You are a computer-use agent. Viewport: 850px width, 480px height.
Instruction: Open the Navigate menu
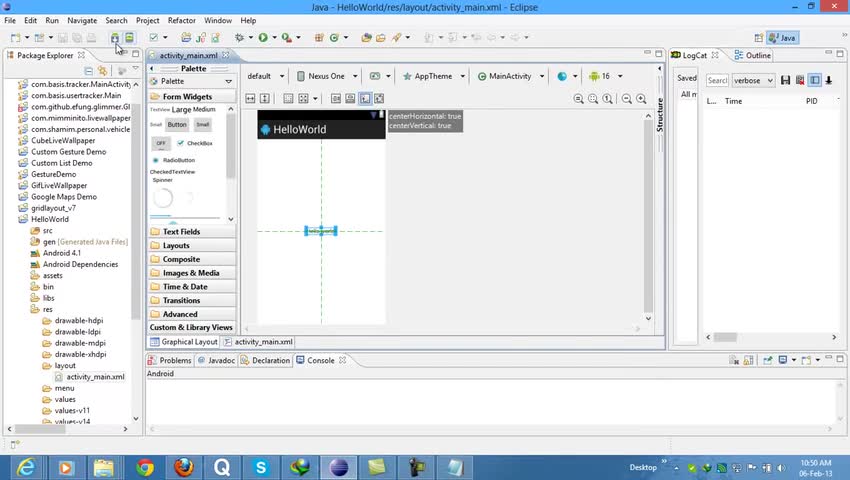(x=82, y=20)
